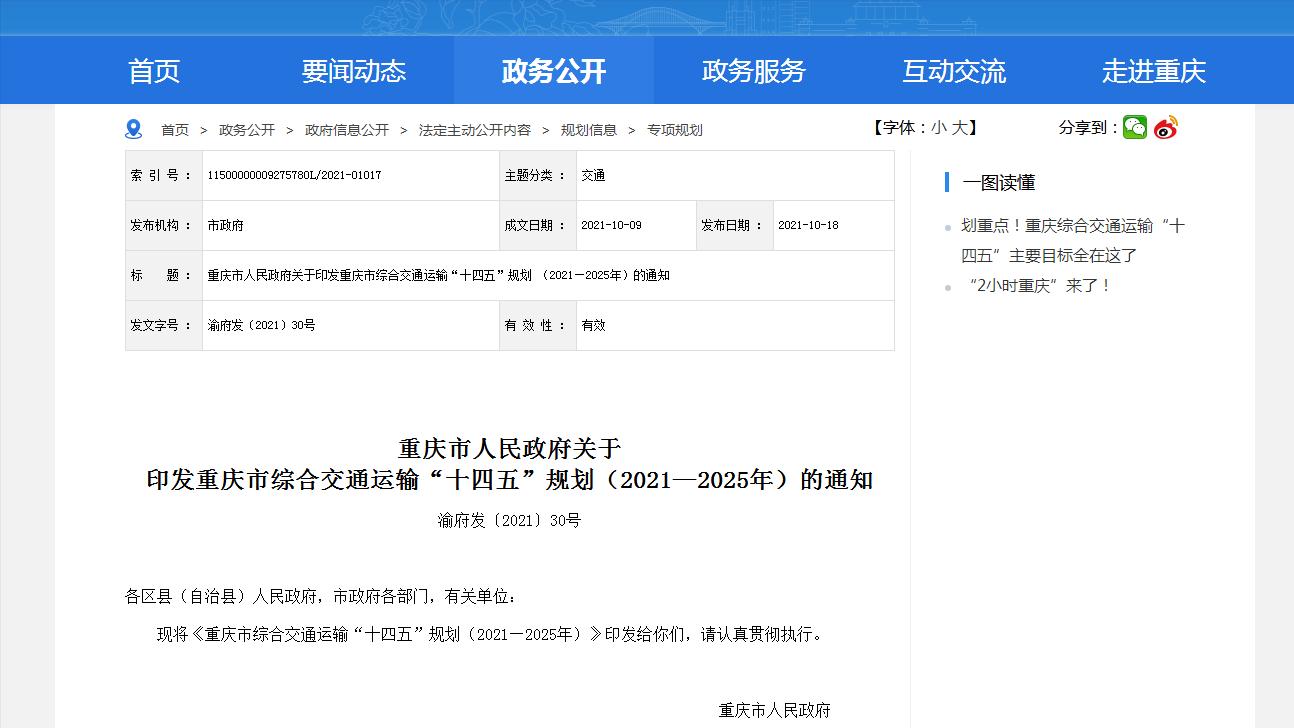This screenshot has width=1294, height=728.
Task: Open 规划信息 from the breadcrumb
Action: tap(591, 129)
